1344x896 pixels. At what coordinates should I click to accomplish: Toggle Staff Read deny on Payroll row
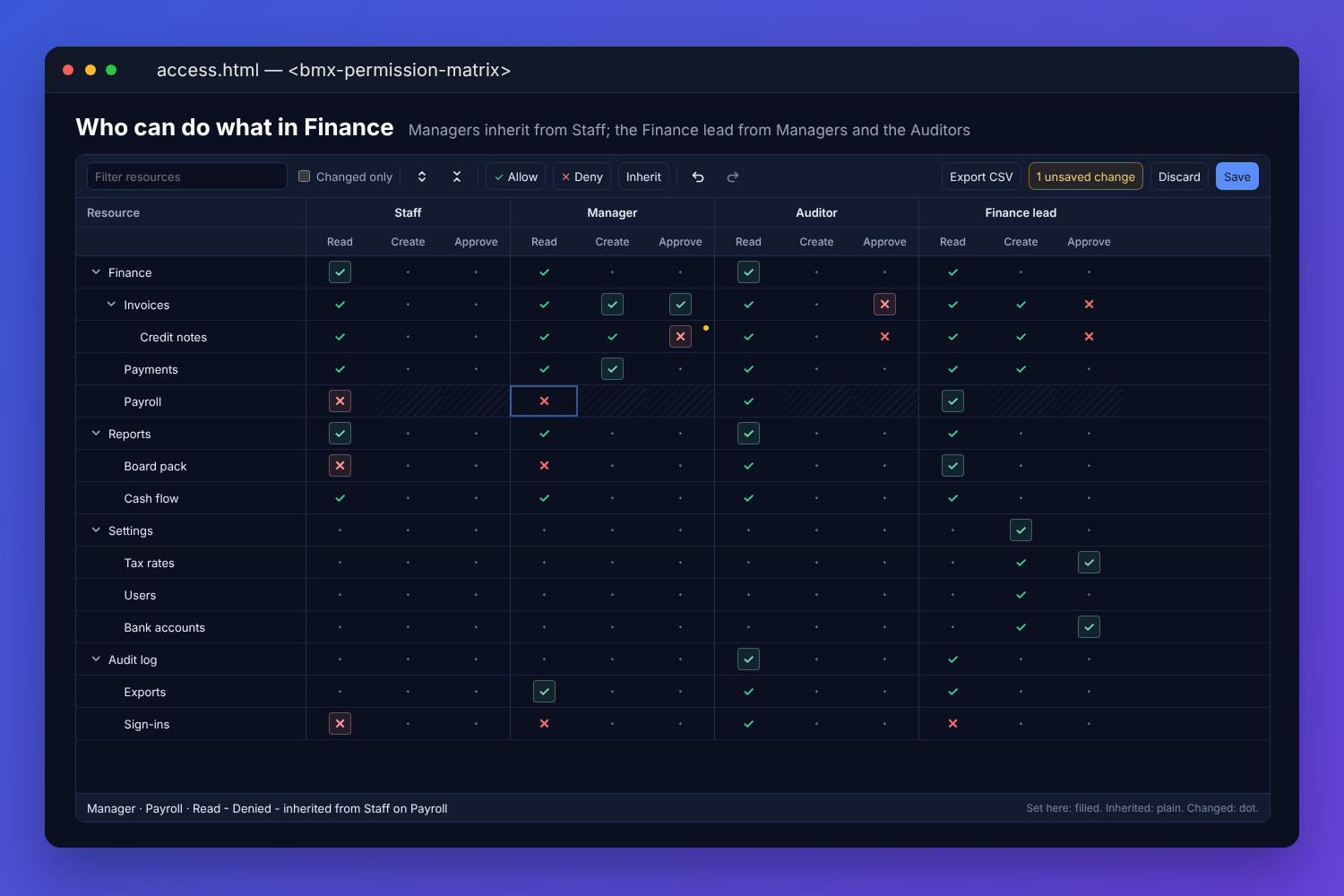tap(340, 401)
